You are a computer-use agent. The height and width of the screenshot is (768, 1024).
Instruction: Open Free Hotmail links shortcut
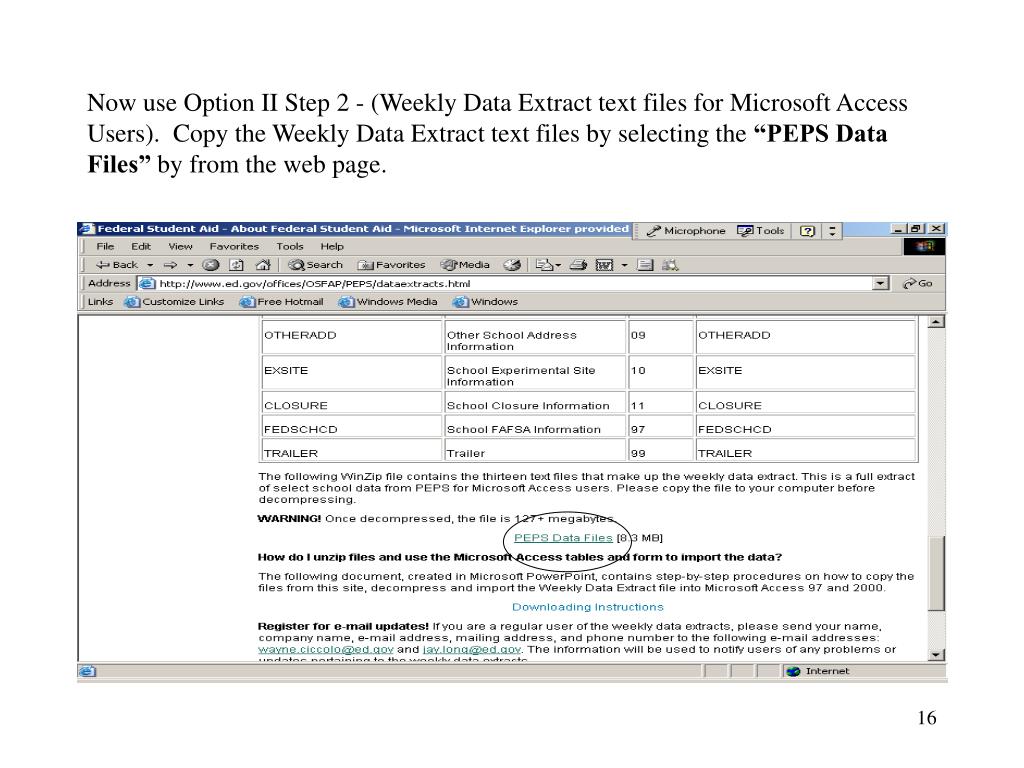(x=281, y=302)
